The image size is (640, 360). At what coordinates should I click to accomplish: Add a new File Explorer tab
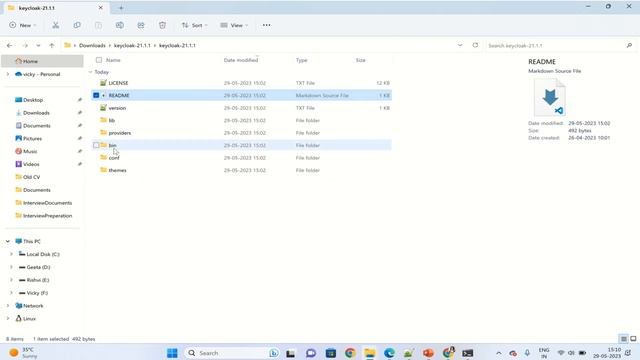(121, 8)
